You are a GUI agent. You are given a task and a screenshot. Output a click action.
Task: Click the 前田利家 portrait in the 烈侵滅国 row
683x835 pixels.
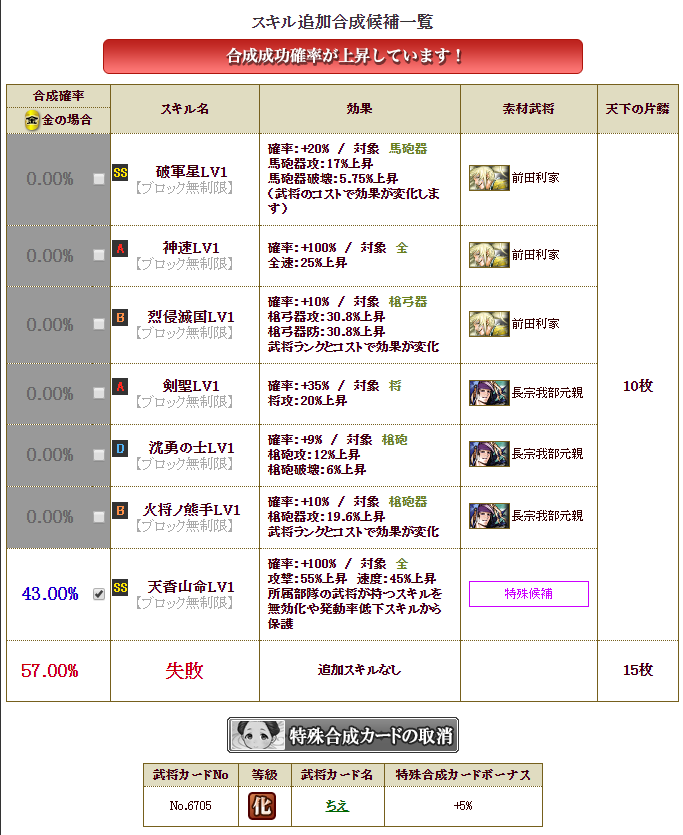tap(489, 324)
